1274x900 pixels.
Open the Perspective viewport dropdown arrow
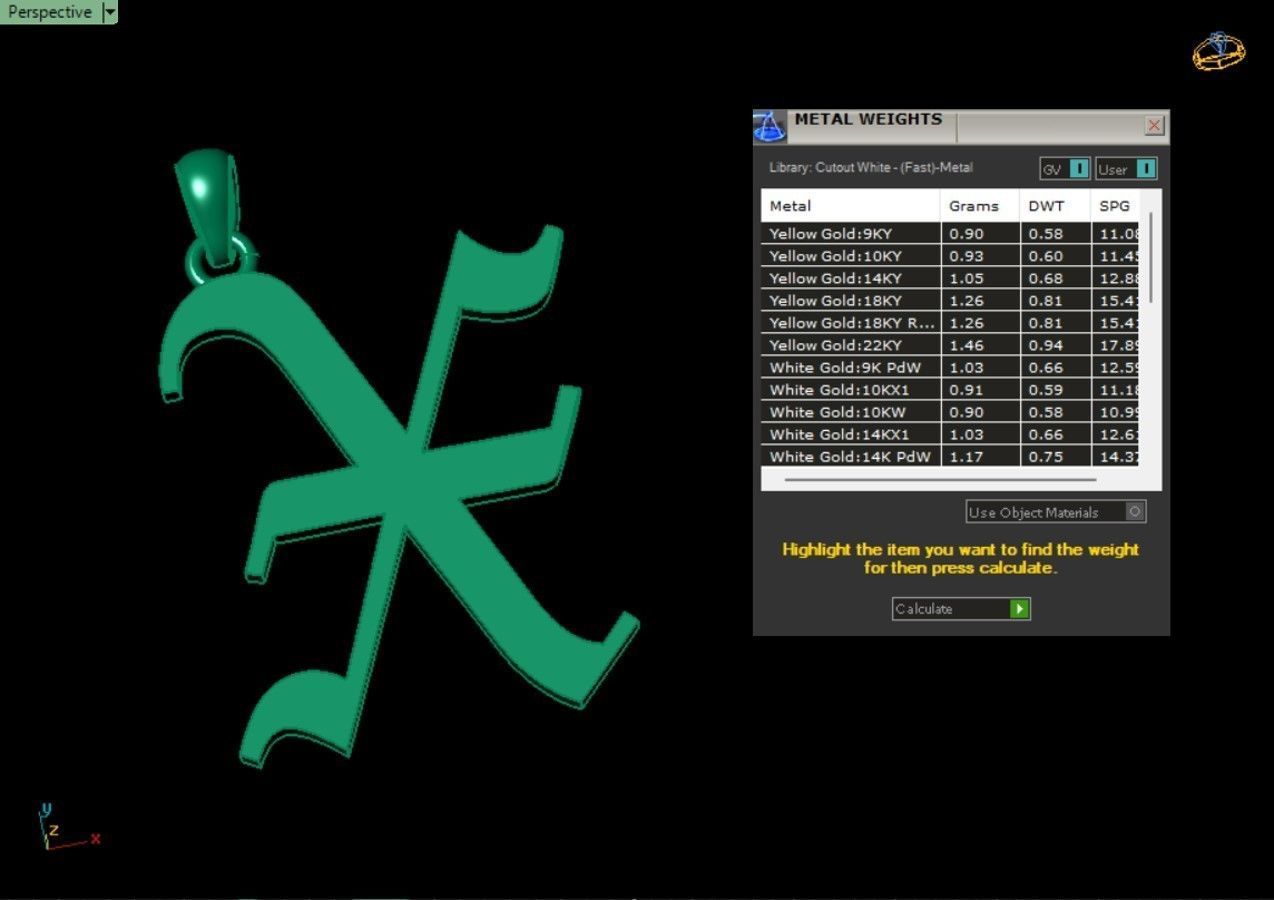point(110,12)
